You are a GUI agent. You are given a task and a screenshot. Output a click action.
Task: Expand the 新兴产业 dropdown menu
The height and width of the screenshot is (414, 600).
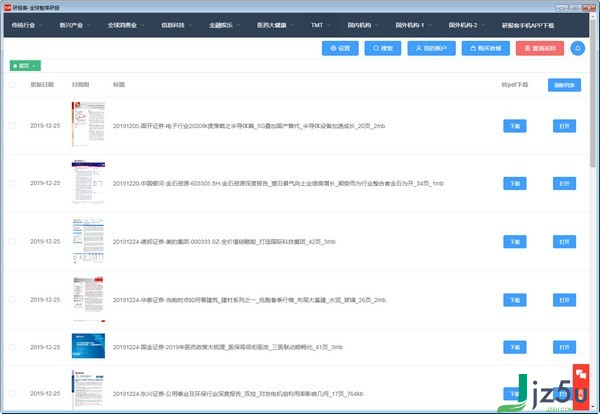[75, 25]
